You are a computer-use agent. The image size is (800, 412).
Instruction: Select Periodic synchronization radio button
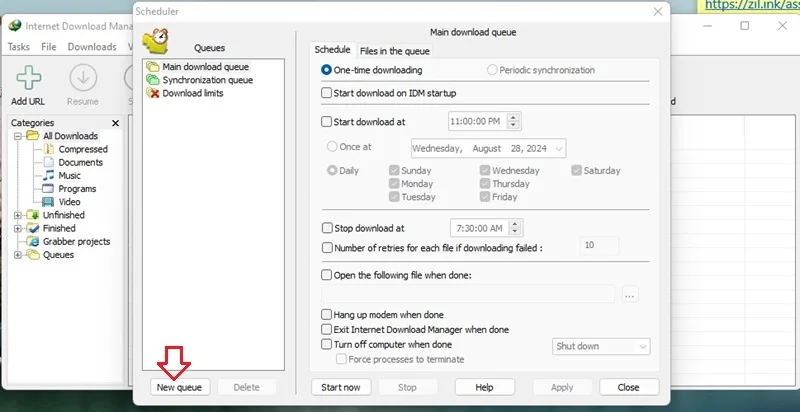pyautogui.click(x=492, y=70)
